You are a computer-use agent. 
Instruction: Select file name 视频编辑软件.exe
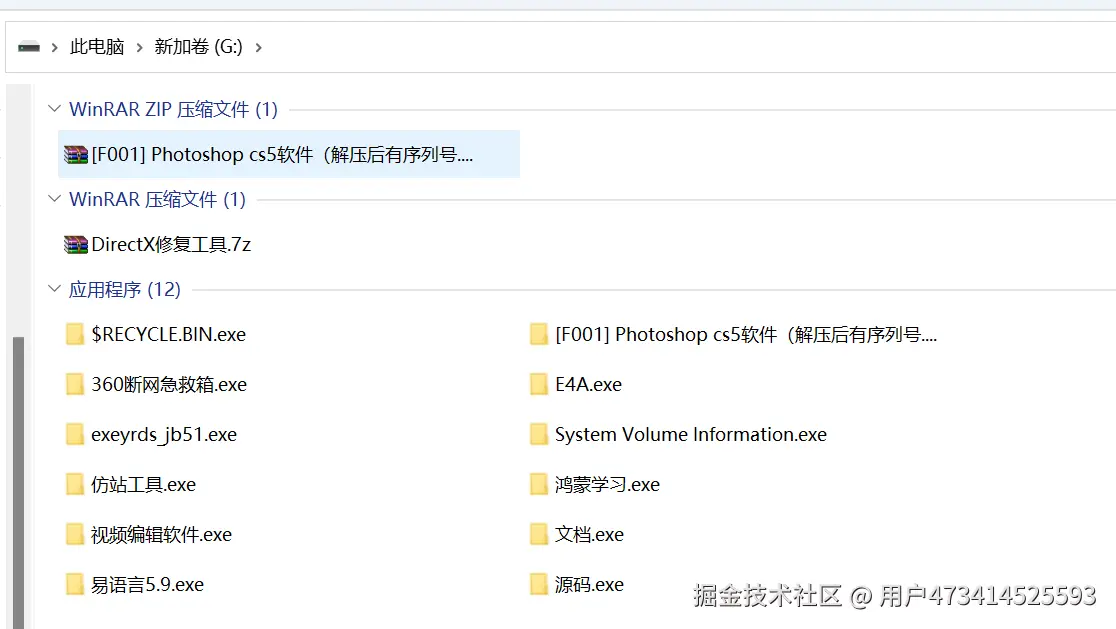point(162,534)
